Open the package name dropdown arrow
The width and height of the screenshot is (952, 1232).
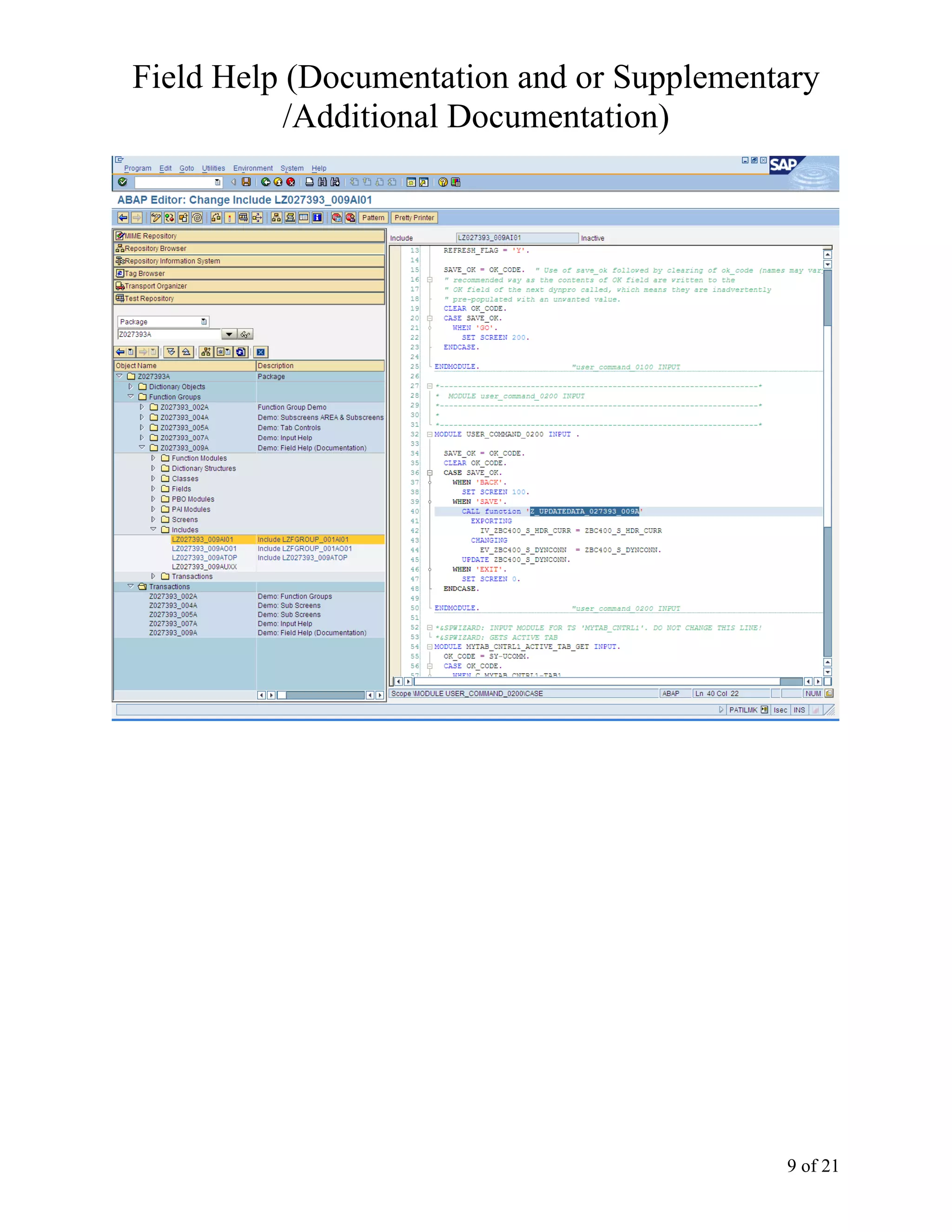[228, 335]
